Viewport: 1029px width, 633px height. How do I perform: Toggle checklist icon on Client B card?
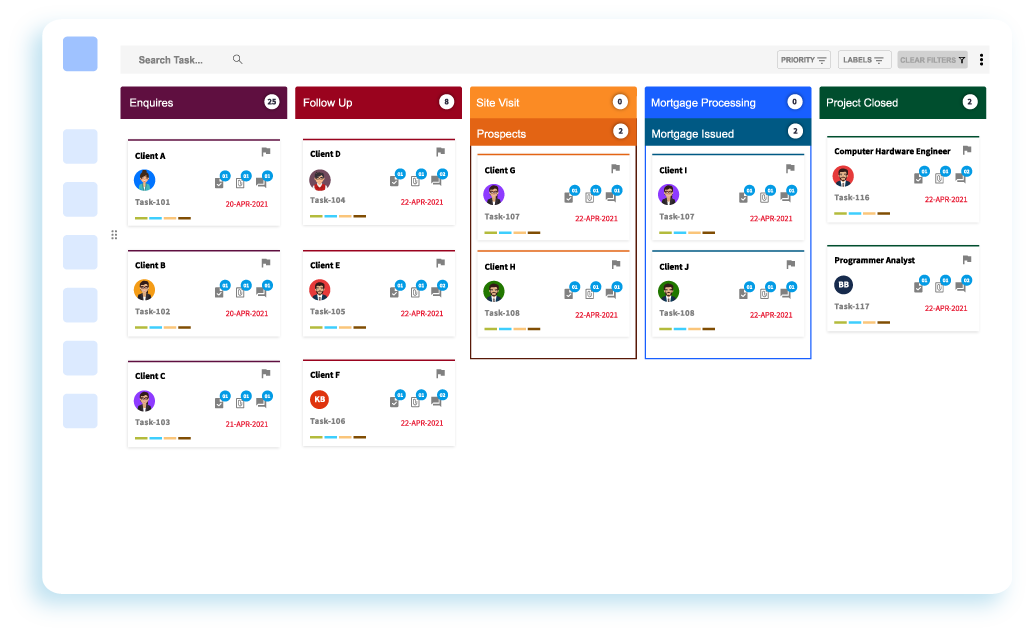point(219,292)
